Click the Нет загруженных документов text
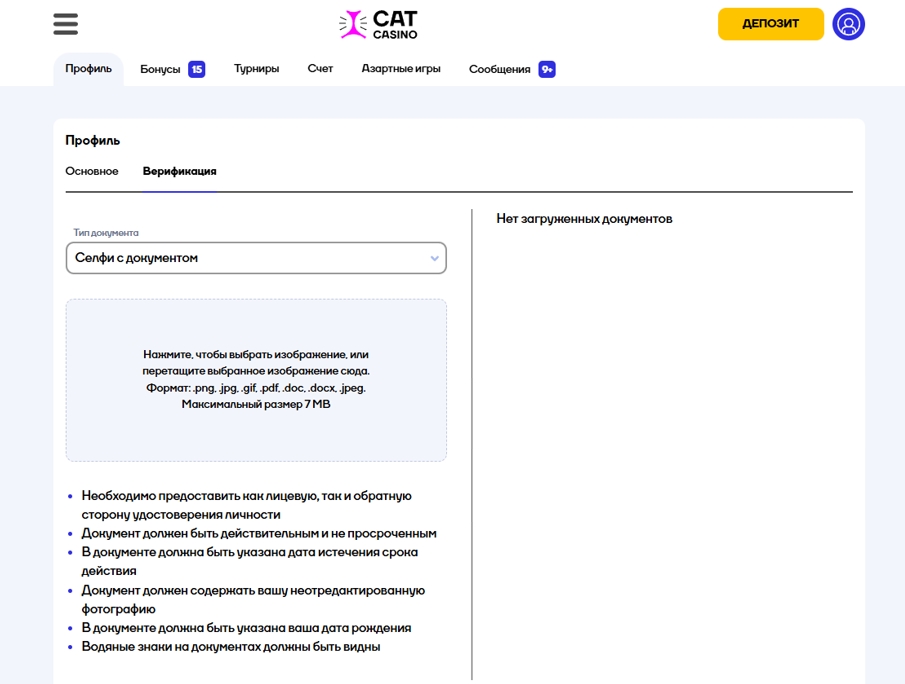Screen dimensions: 905x684 584,219
